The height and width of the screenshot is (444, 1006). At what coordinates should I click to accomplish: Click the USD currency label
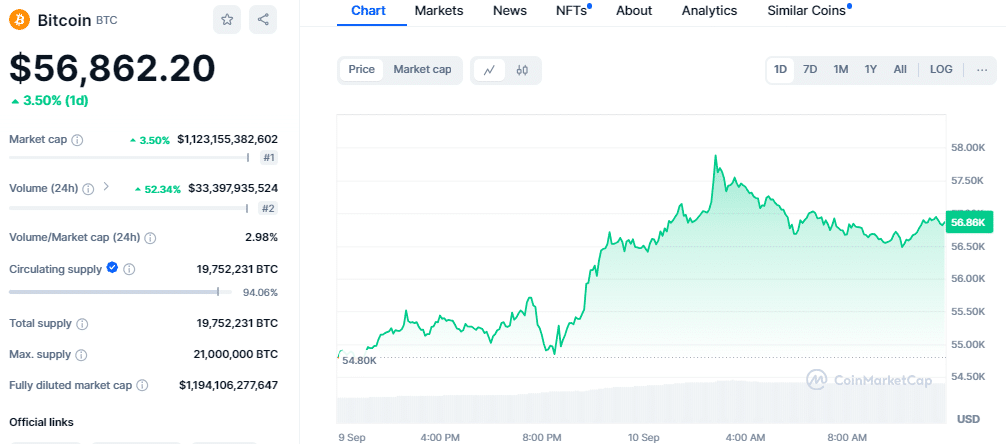969,419
